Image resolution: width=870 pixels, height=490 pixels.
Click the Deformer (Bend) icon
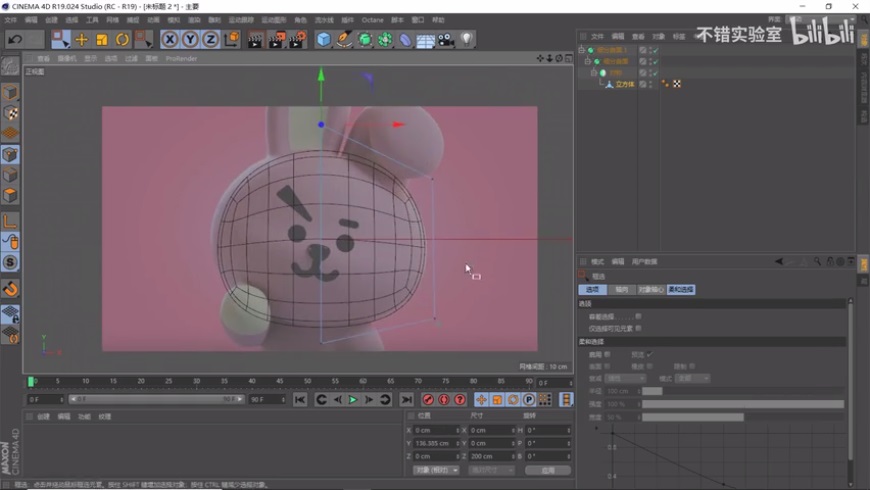[406, 40]
